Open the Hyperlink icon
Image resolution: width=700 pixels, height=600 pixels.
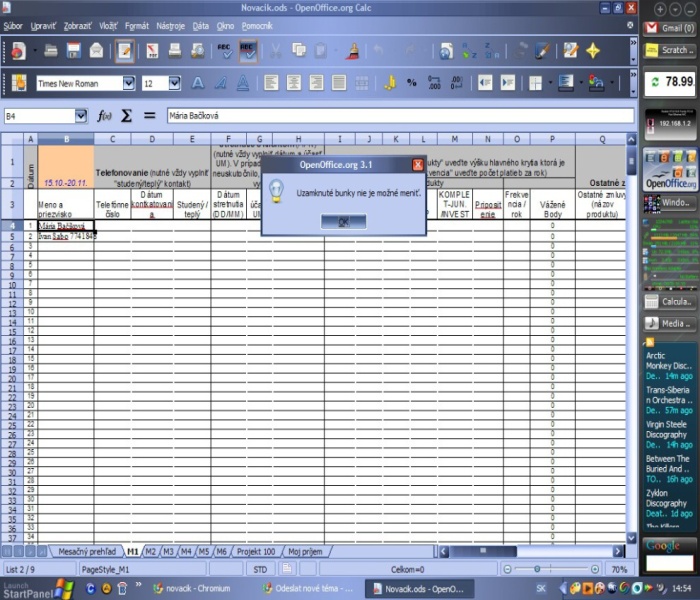tap(446, 51)
